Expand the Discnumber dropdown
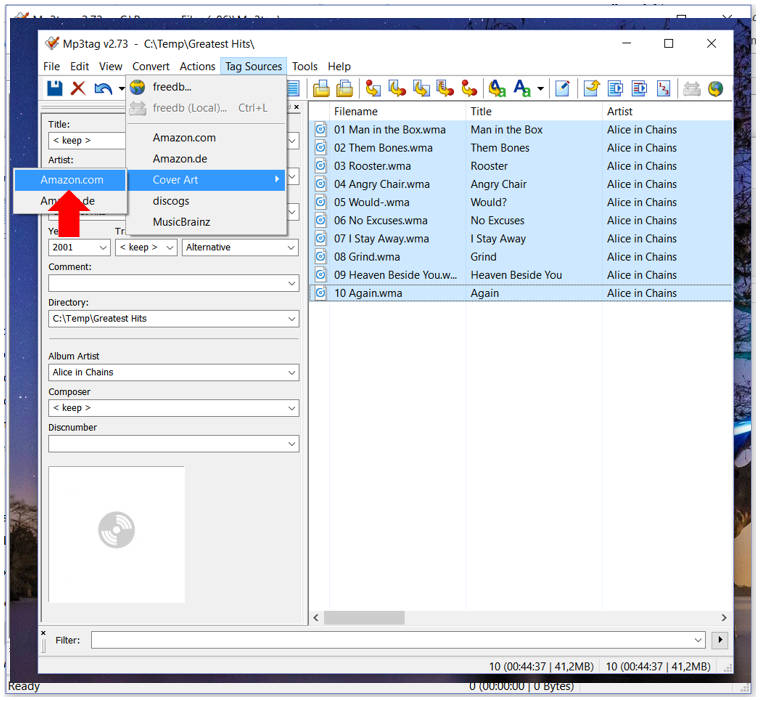Image resolution: width=761 pixels, height=701 pixels. click(292, 444)
